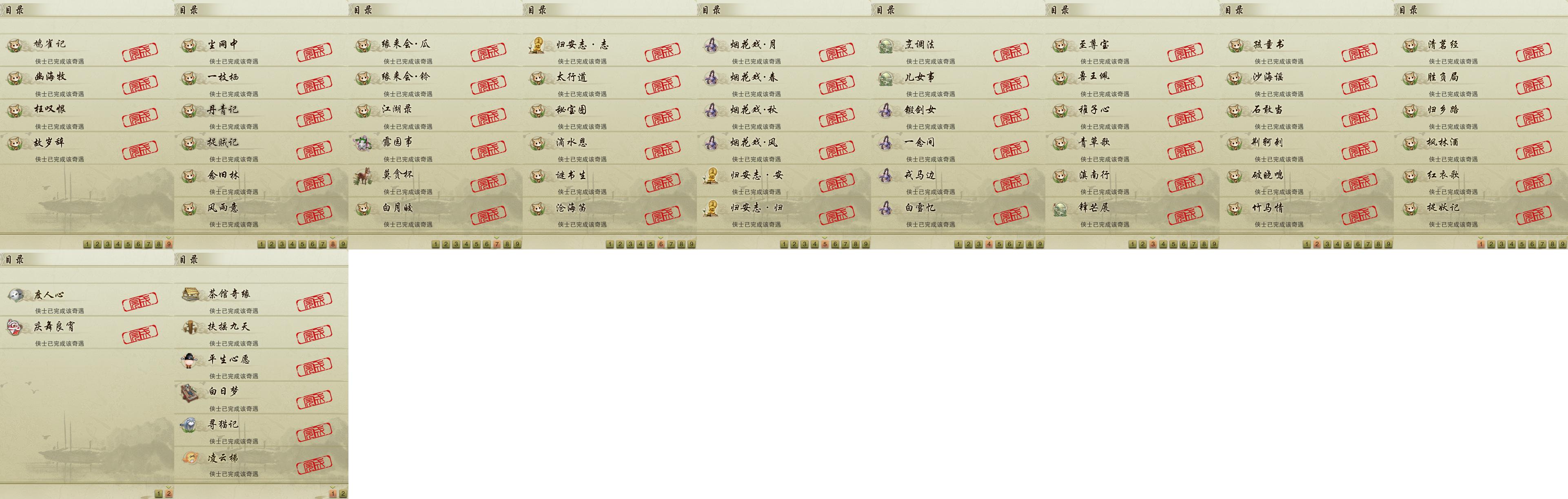
Task: Select page 8 below the 鸩雀记 list
Action: (158, 244)
